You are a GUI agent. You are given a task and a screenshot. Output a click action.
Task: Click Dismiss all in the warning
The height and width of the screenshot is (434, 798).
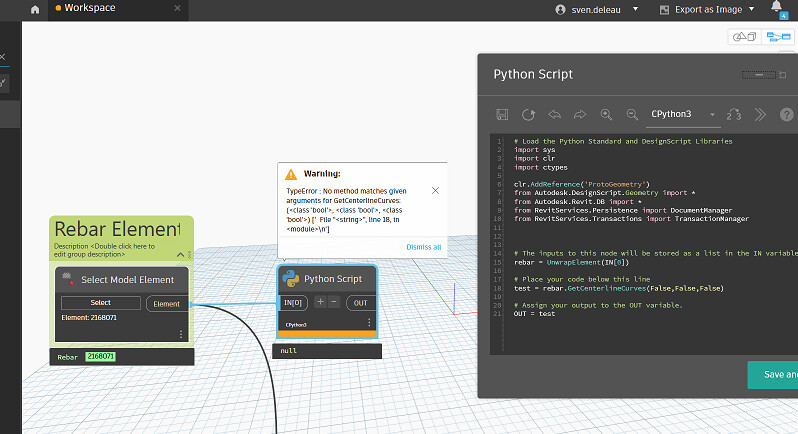[x=423, y=246]
